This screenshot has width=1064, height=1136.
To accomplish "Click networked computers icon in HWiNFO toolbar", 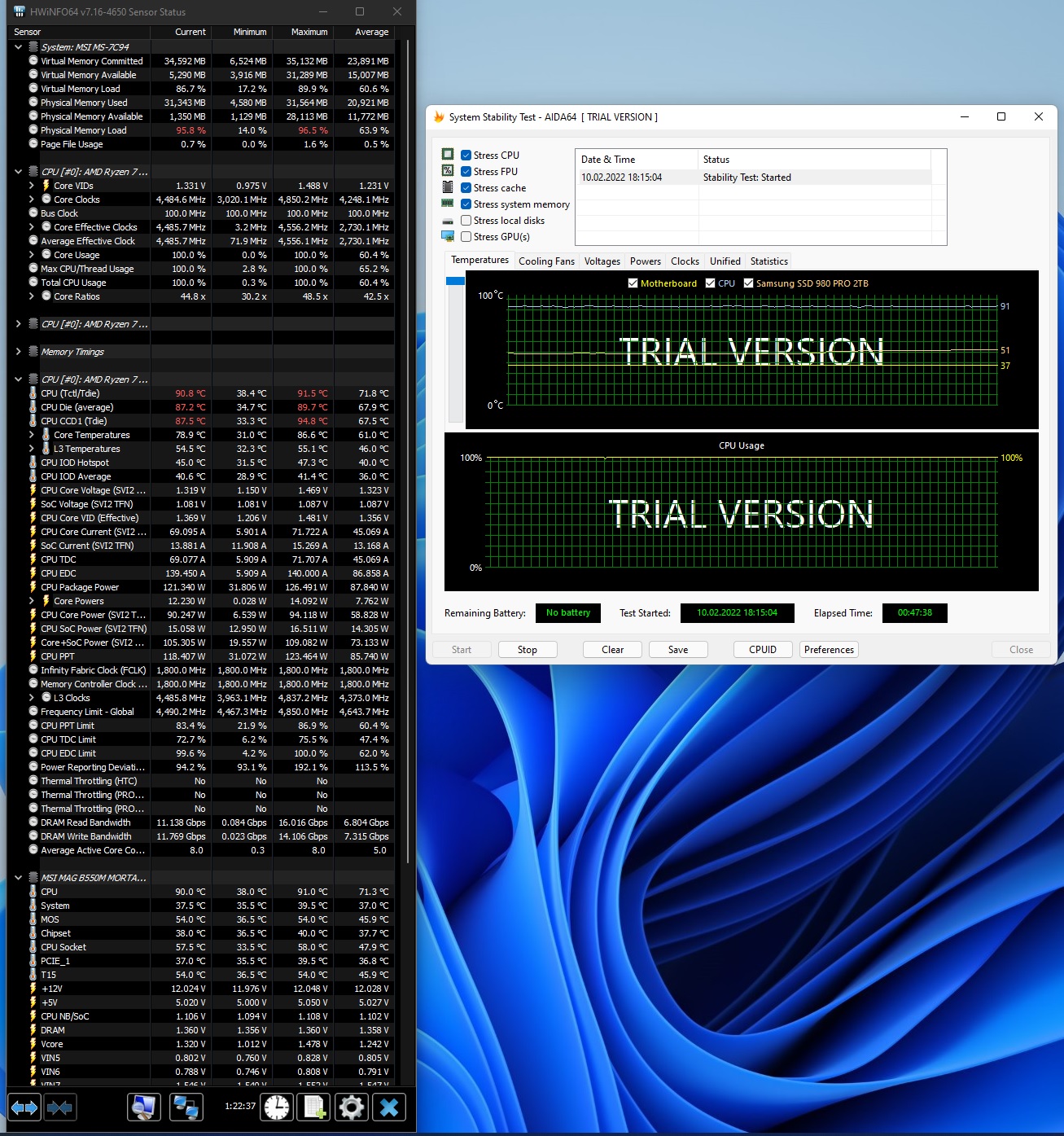I will tap(186, 1107).
